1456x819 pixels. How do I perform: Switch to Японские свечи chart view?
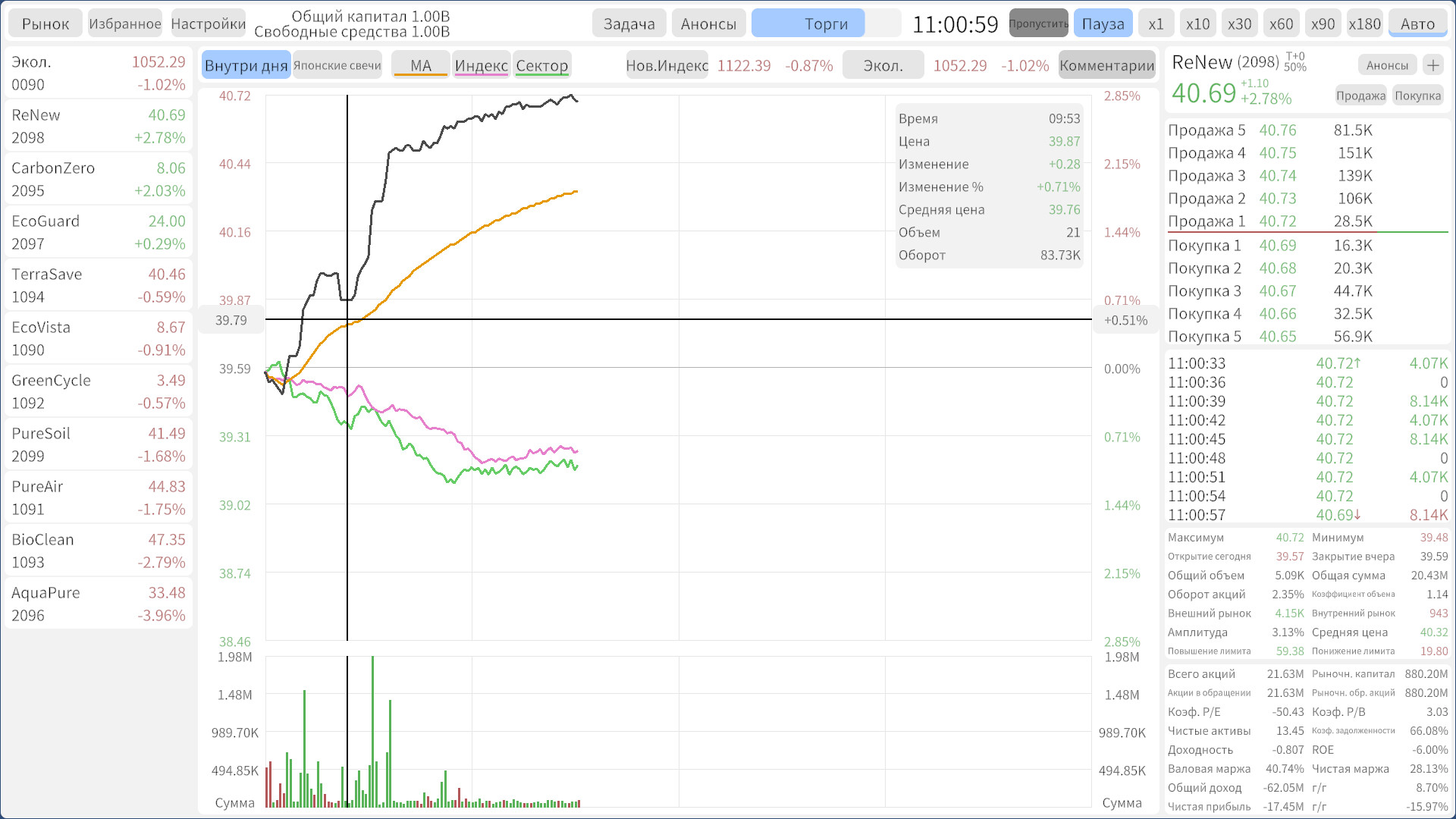pyautogui.click(x=337, y=65)
